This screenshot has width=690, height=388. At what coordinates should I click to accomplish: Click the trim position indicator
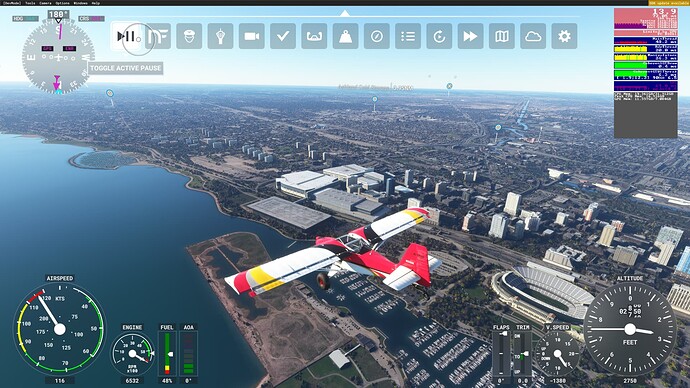coord(522,354)
